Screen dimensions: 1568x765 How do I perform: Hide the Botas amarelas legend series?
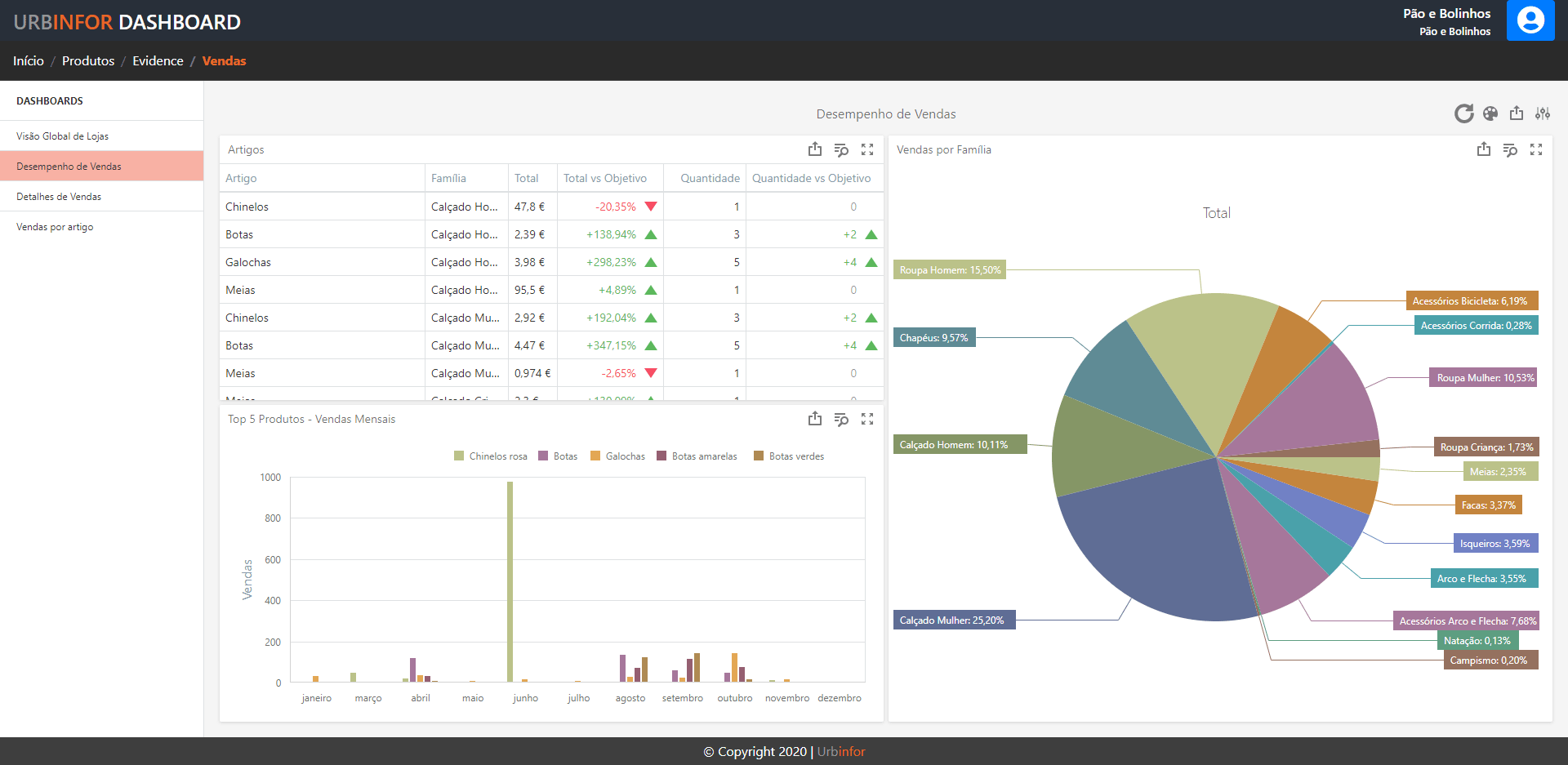tap(697, 456)
